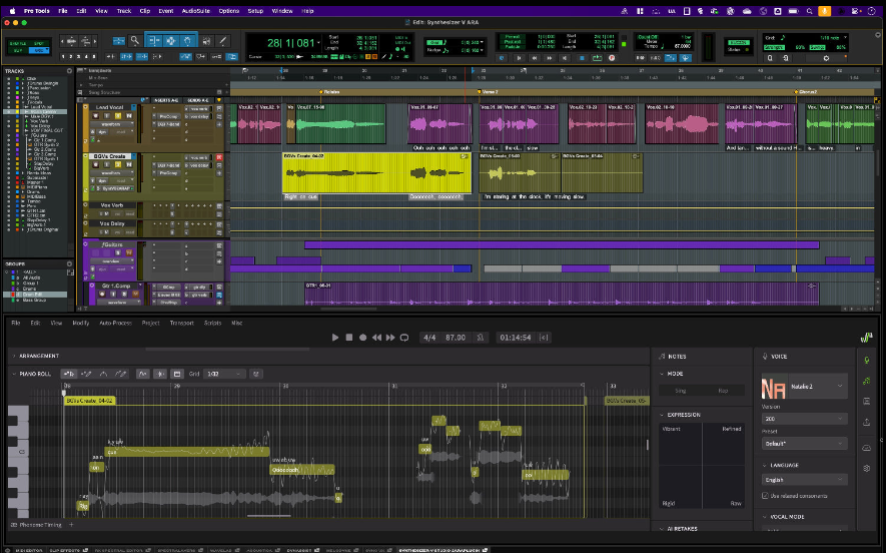Select Lead Vocal waveform track view selector

(111, 124)
